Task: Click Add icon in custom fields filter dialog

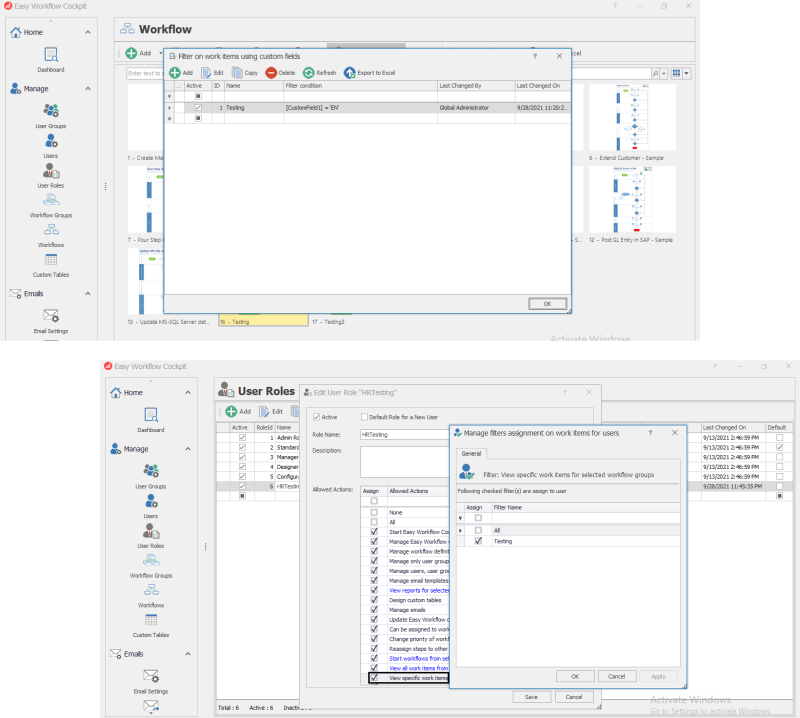Action: click(175, 73)
